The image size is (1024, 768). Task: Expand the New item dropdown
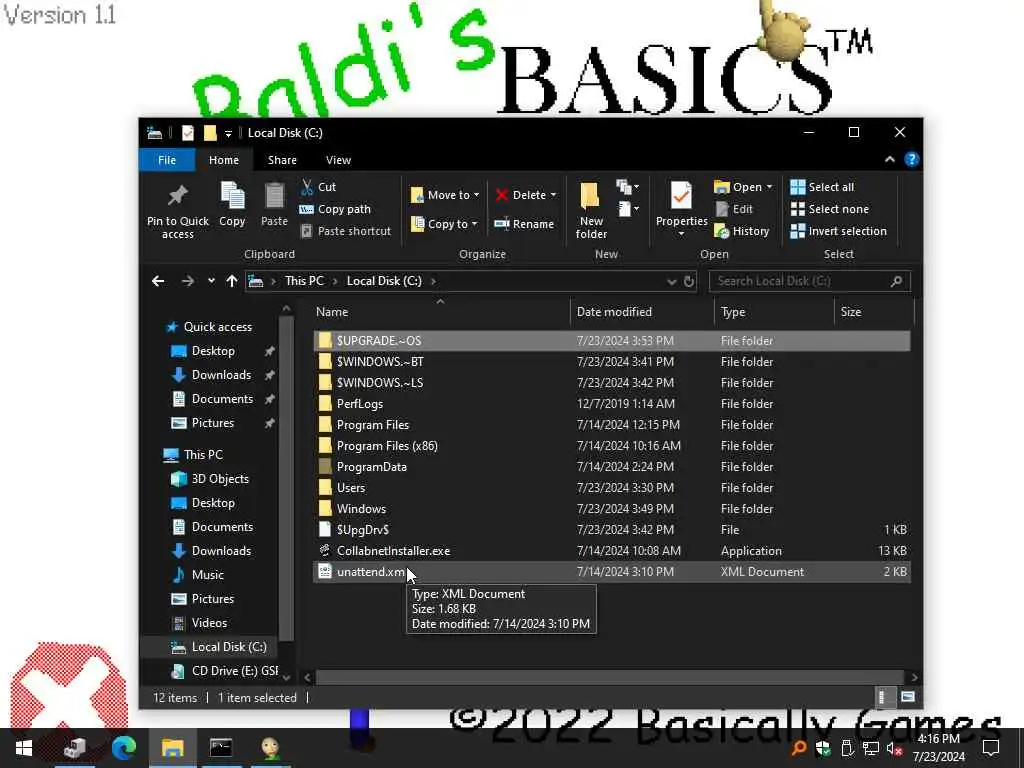pyautogui.click(x=628, y=187)
